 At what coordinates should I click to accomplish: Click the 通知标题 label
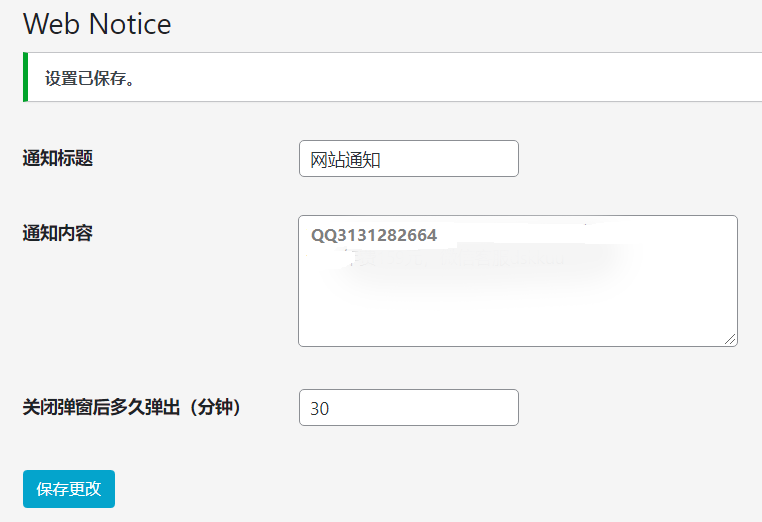tap(57, 158)
